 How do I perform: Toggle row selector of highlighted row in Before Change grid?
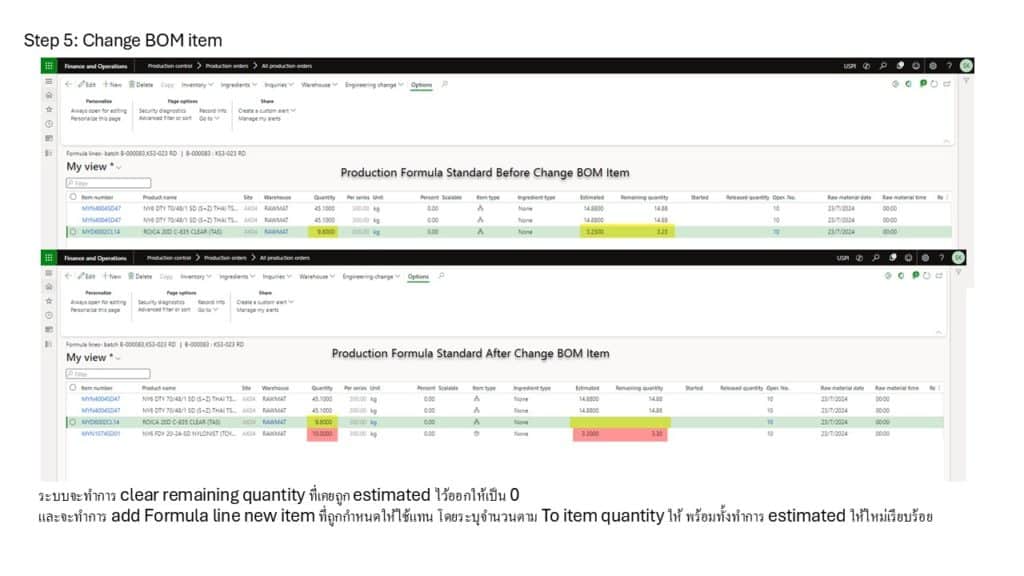[73, 232]
